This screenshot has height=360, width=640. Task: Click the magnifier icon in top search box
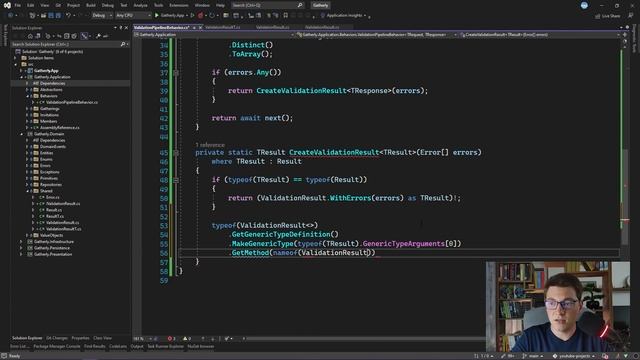click(300, 5)
